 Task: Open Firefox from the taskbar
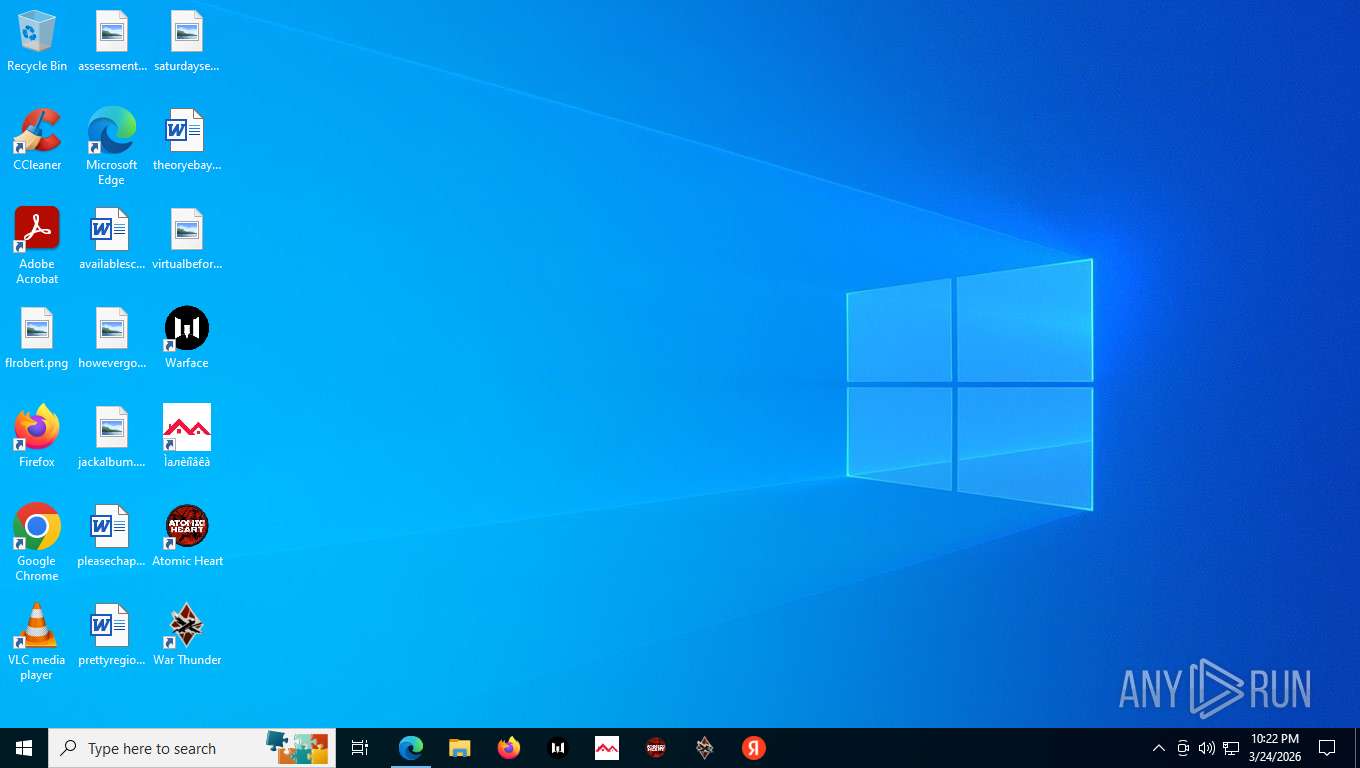tap(509, 748)
